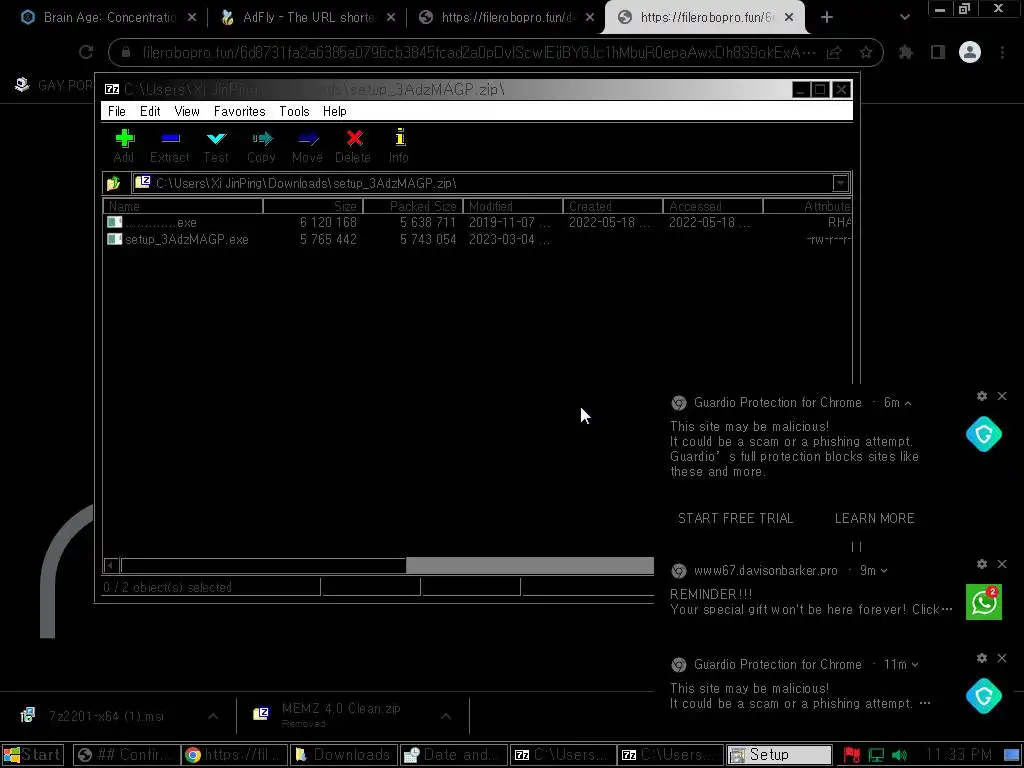Image resolution: width=1024 pixels, height=768 pixels.
Task: Click the speaker volume icon in system tray
Action: 900,756
